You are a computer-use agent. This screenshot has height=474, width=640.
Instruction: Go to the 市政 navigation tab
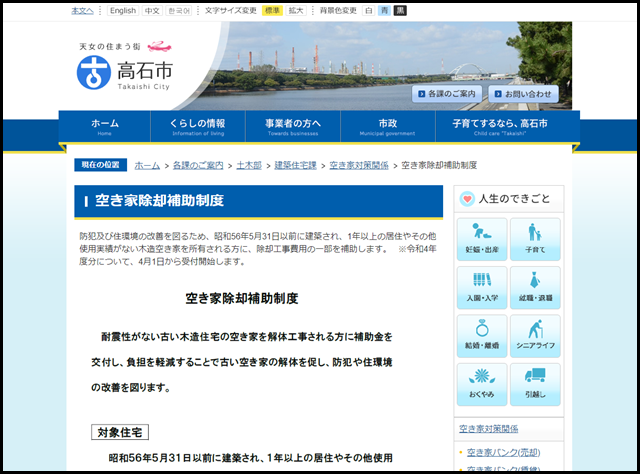[387, 127]
